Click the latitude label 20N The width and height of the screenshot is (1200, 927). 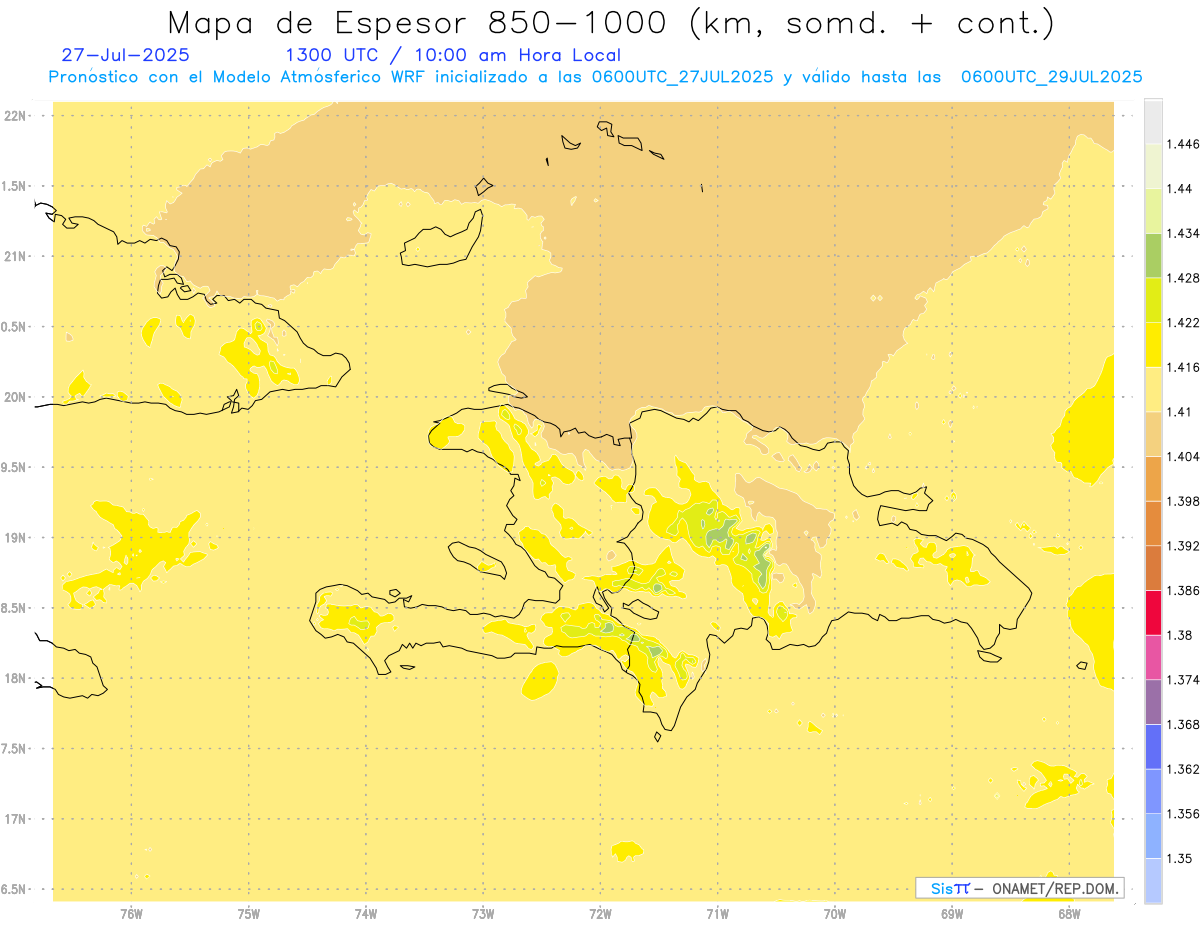(x=16, y=397)
